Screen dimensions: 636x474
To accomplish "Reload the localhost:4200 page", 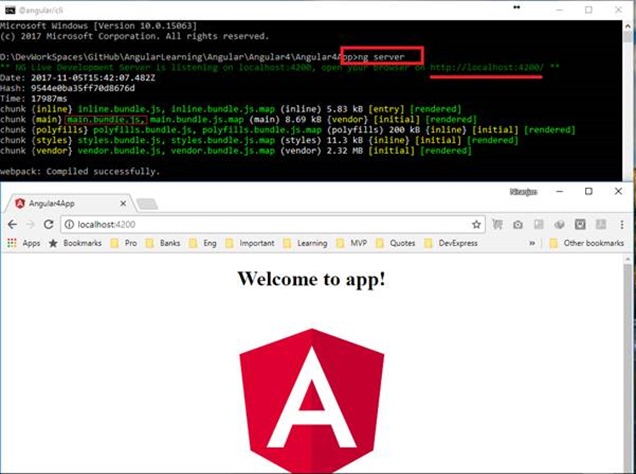I will pos(49,224).
